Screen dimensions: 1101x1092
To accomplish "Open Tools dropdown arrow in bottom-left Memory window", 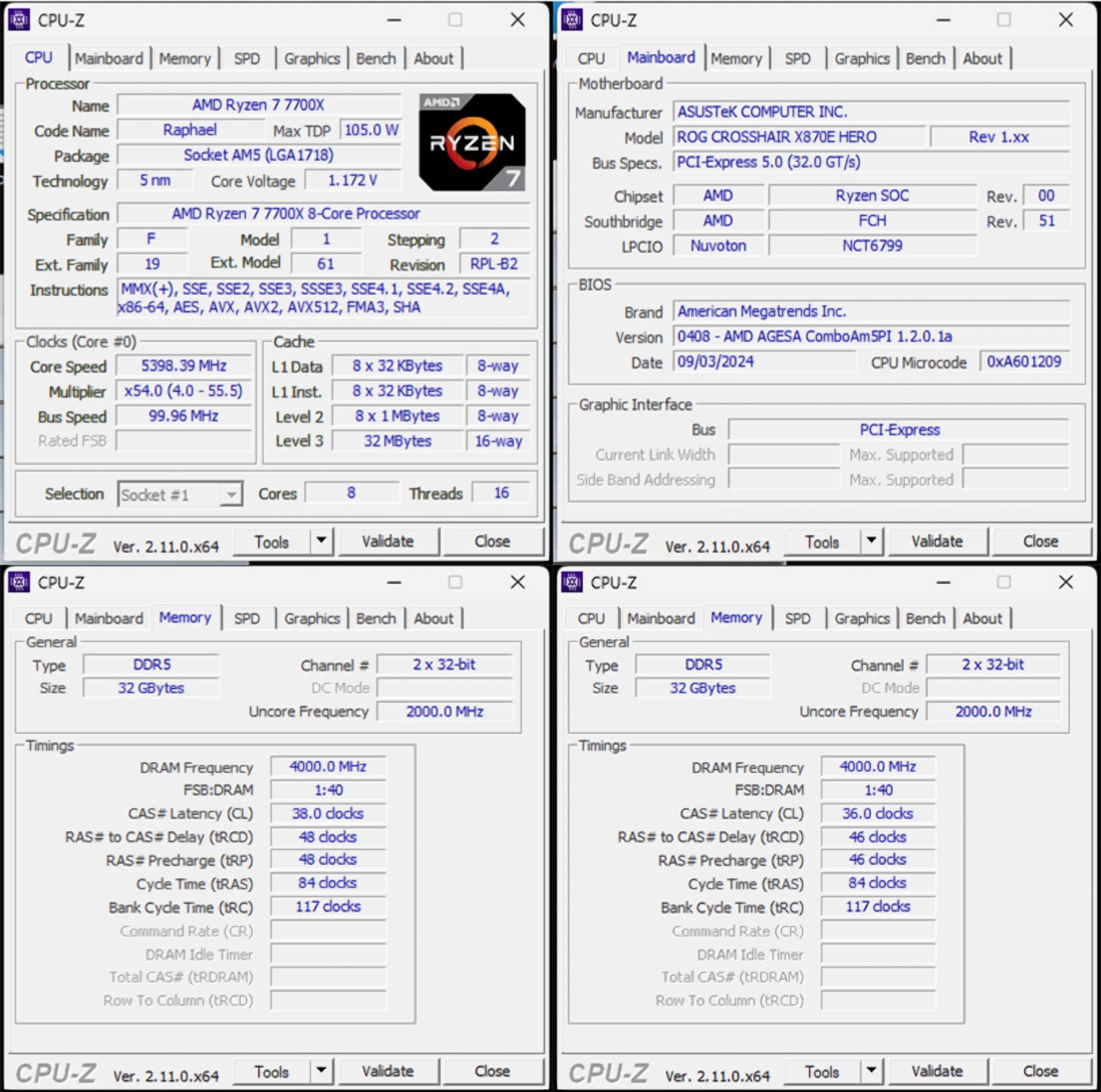I will pyautogui.click(x=322, y=1070).
